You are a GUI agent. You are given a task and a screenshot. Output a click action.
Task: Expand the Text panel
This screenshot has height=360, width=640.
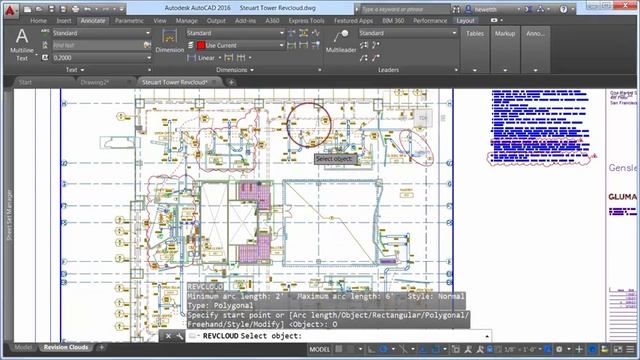(75, 70)
